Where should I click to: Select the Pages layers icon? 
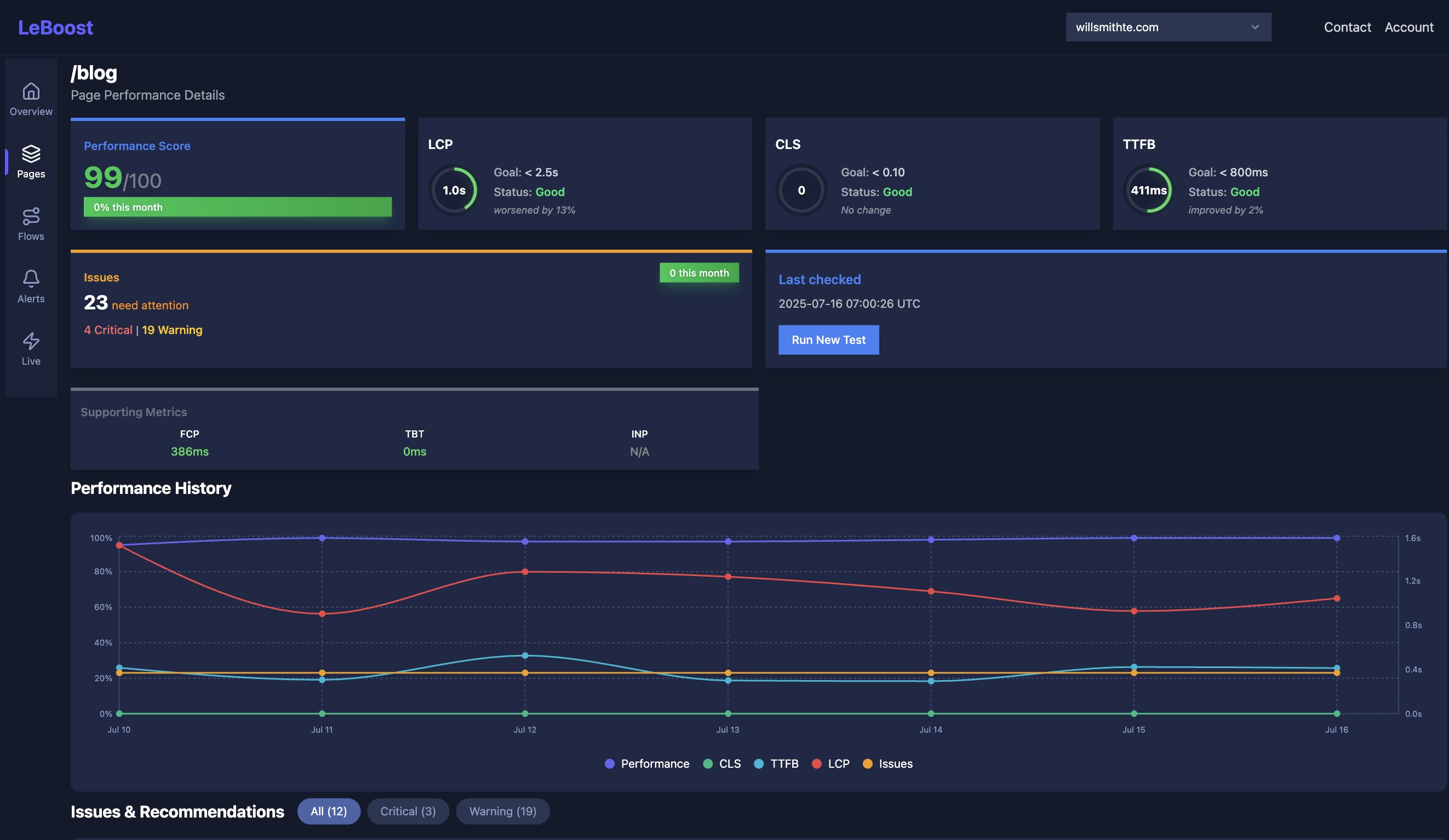point(31,154)
